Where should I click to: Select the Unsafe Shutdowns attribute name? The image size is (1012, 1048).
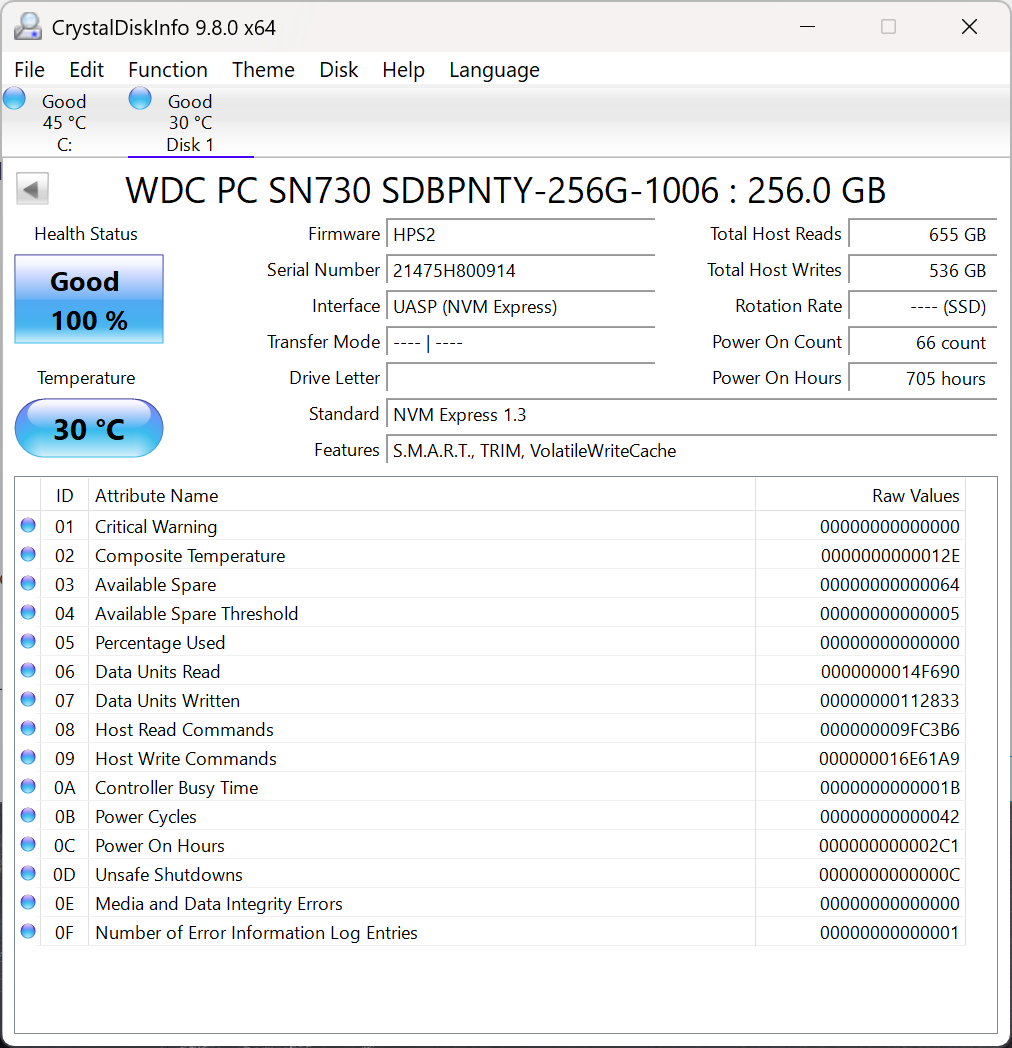click(168, 874)
